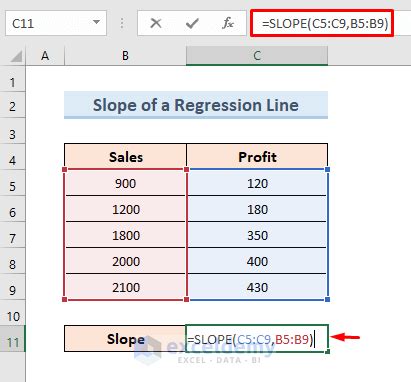Select Profit cell with value 120
The width and height of the screenshot is (411, 382).
pyautogui.click(x=257, y=183)
